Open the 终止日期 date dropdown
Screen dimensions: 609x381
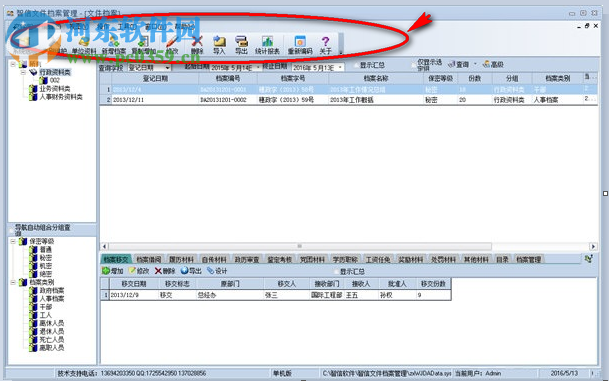340,68
